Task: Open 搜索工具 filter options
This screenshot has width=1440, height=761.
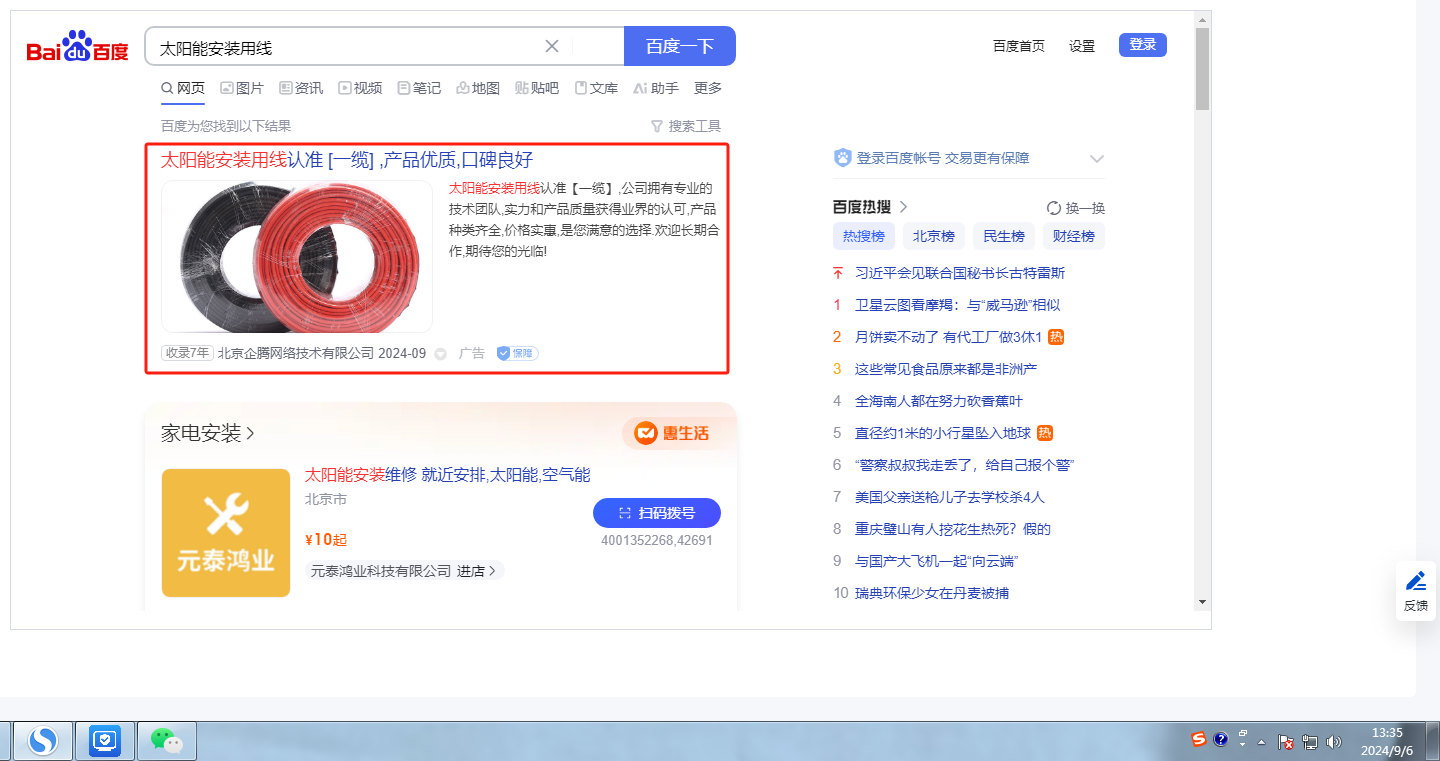Action: pos(686,126)
